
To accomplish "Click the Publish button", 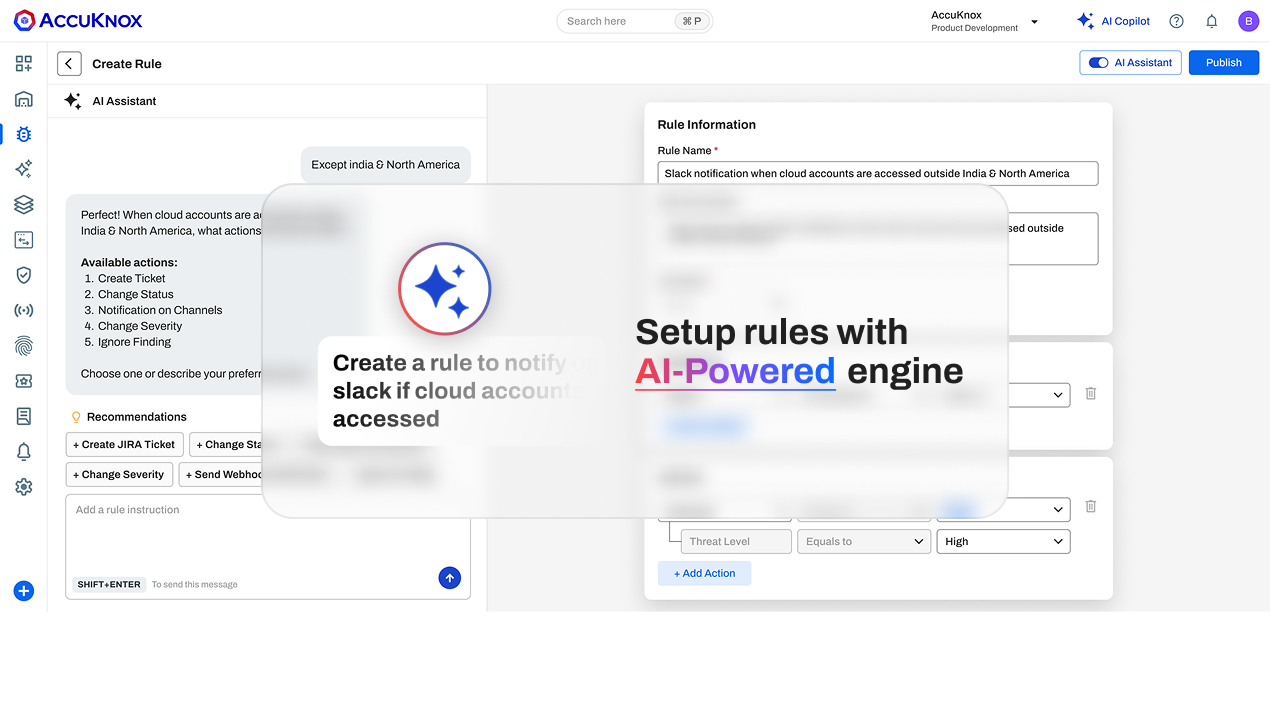I will click(x=1223, y=62).
